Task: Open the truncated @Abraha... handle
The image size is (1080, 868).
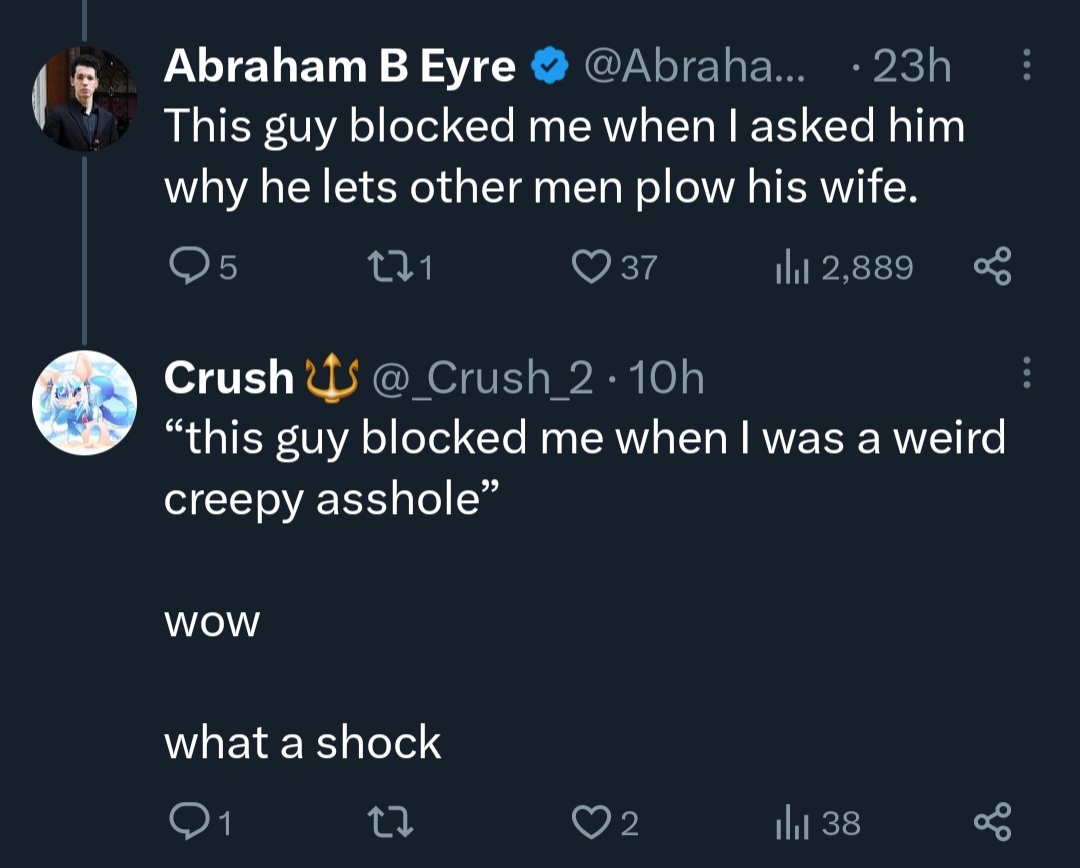Action: pyautogui.click(x=695, y=66)
